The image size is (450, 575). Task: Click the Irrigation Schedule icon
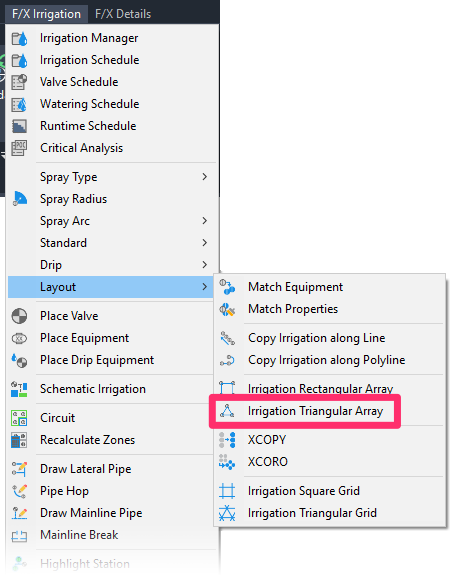click(19, 60)
